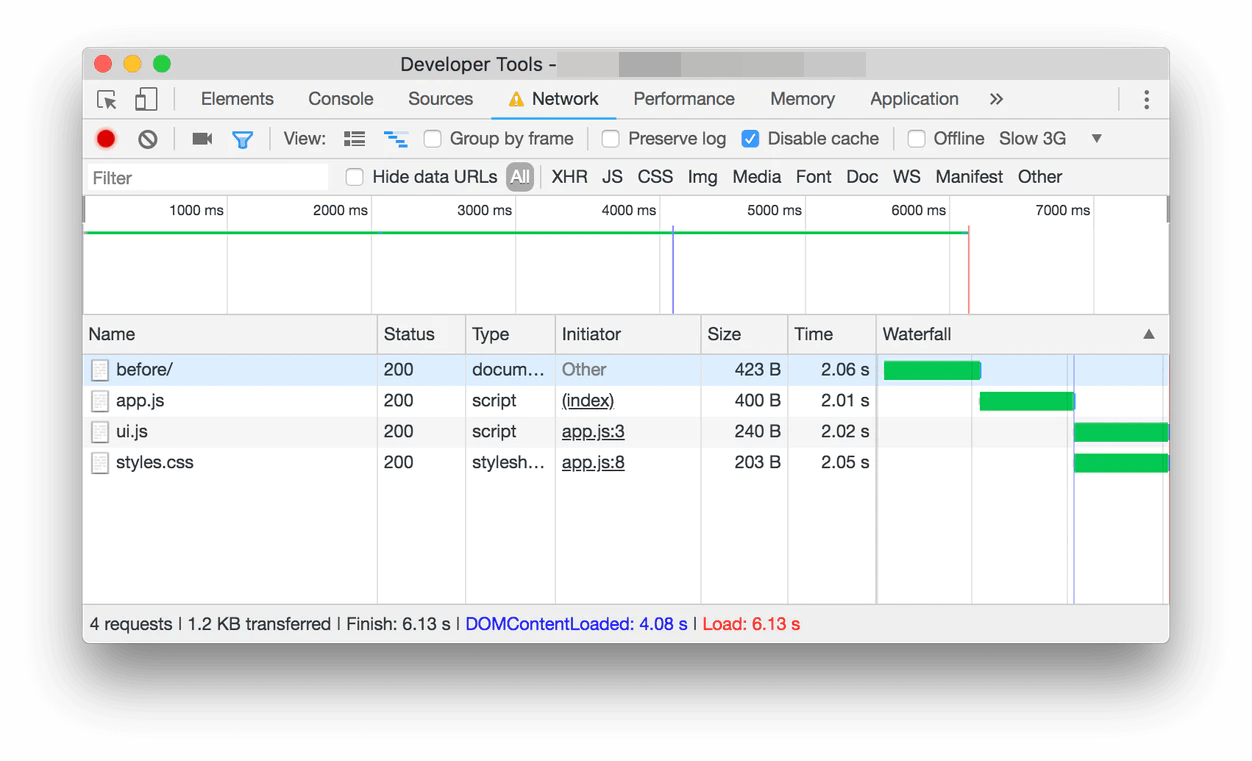Screen dimensions: 1252x761
Task: Click the red record network log button
Action: (106, 139)
